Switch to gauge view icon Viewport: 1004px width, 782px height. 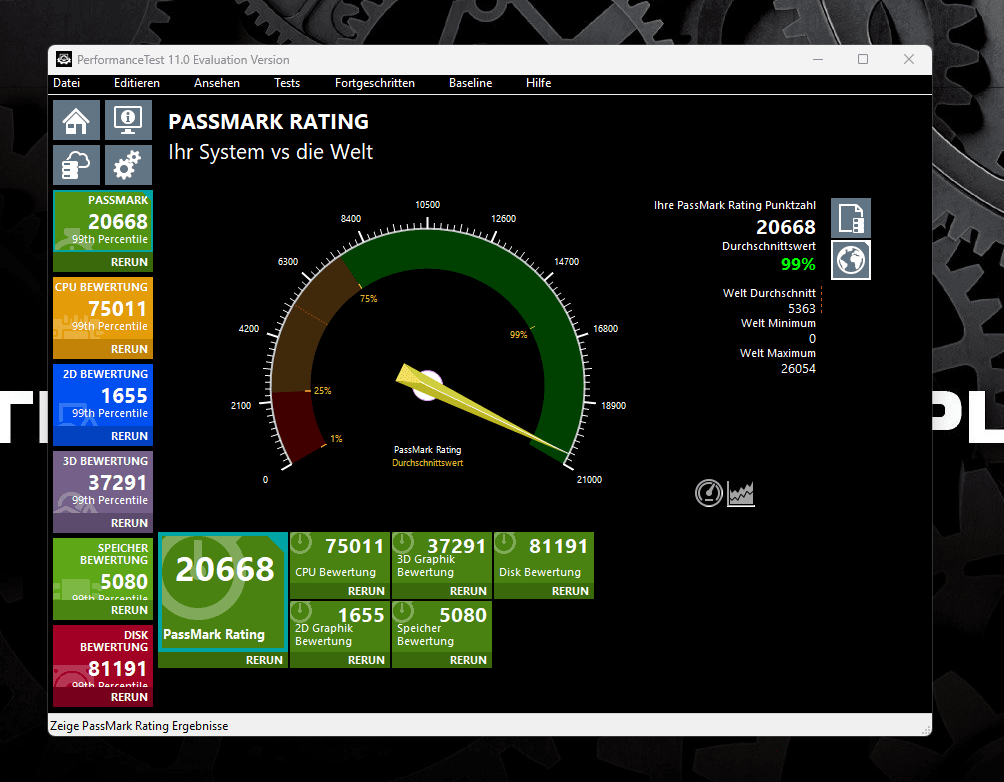point(709,493)
